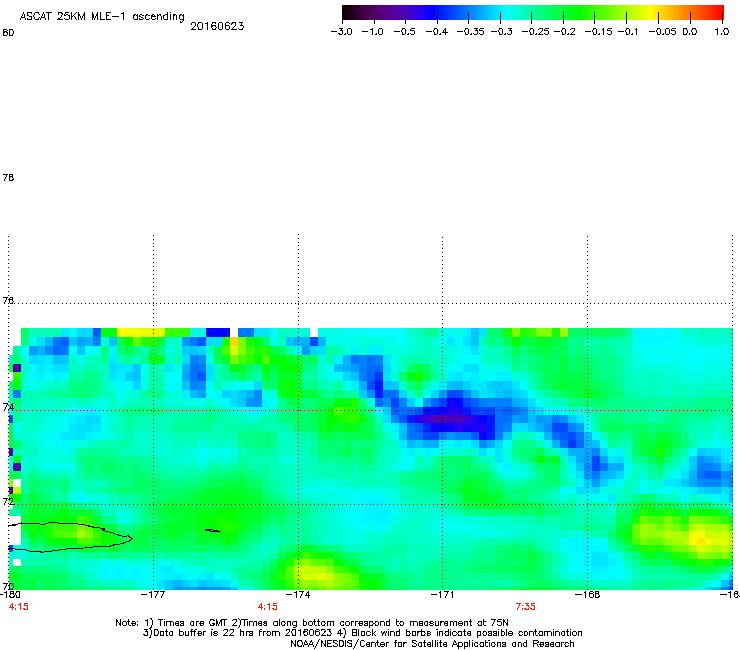The image size is (740, 650).
Task: Select the 'Data buffer is 22 hrs' note line
Action: (362, 633)
